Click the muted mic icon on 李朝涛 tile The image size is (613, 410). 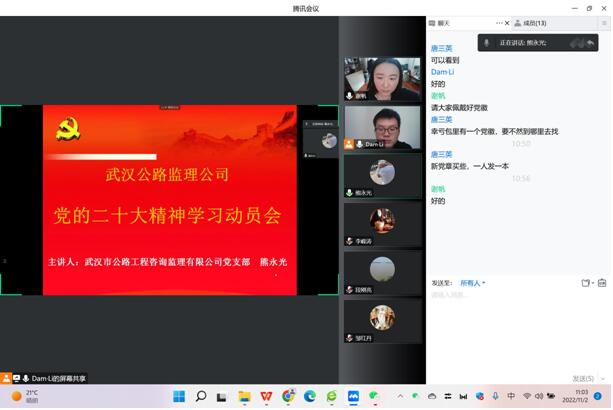coord(349,241)
